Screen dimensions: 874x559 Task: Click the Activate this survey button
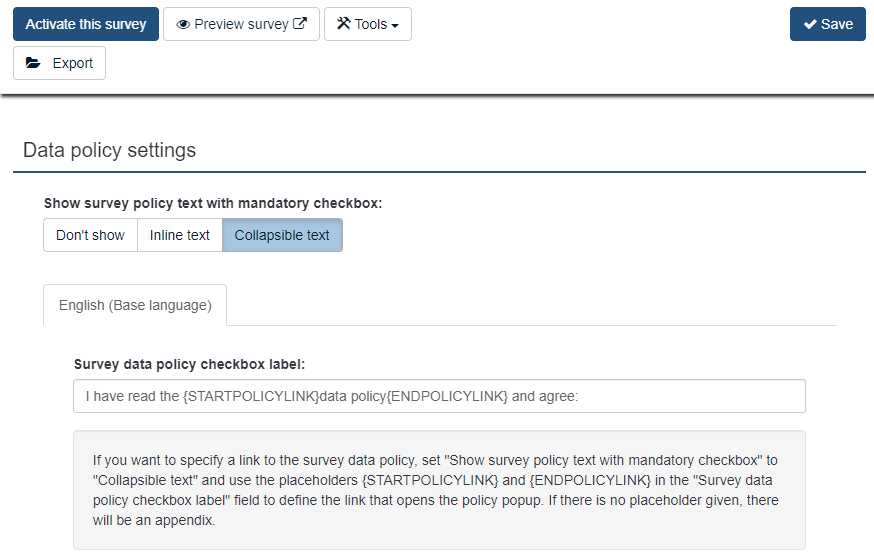(x=86, y=24)
